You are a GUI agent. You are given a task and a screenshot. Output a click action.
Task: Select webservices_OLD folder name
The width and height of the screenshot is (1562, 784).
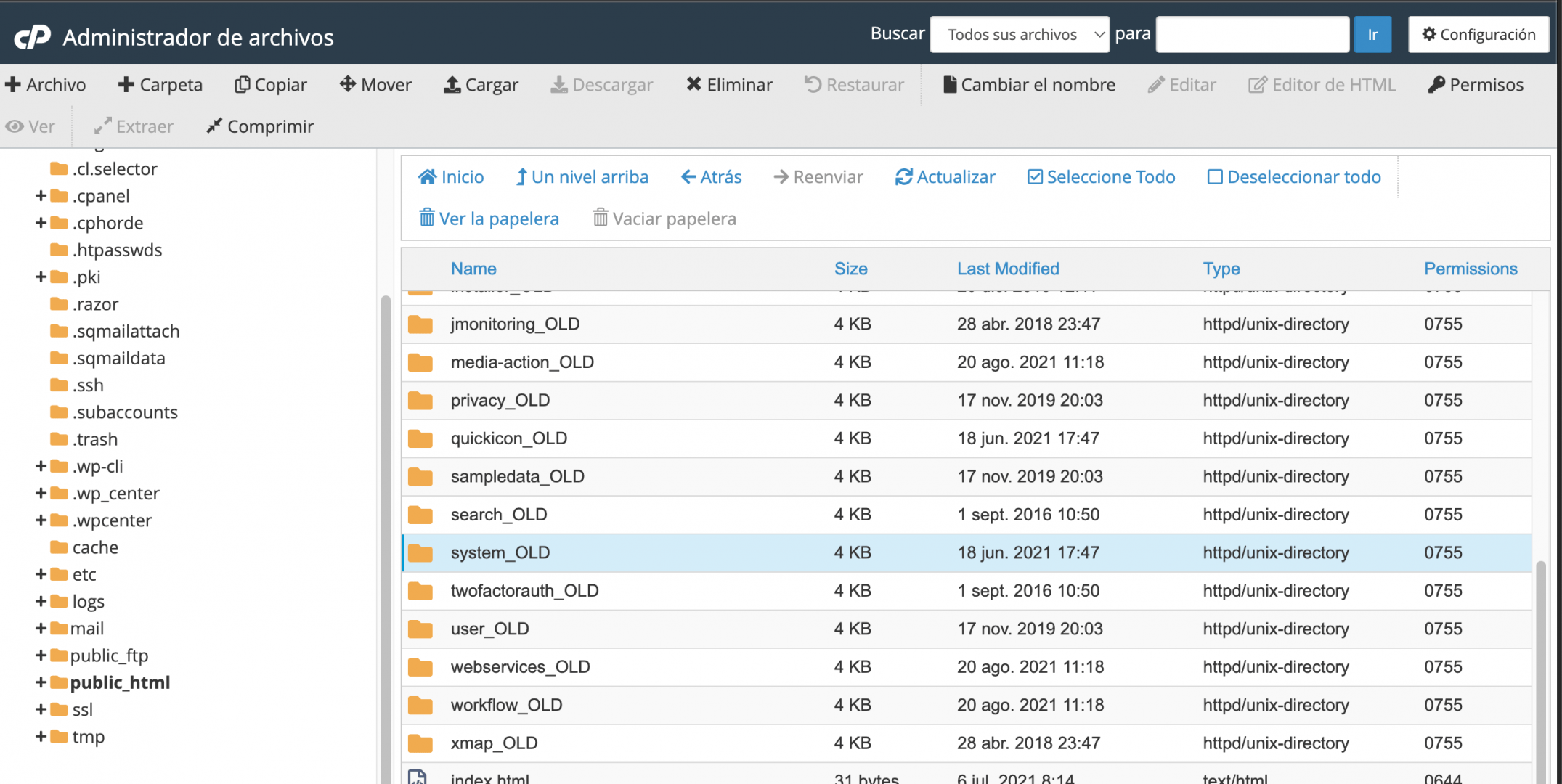click(521, 667)
